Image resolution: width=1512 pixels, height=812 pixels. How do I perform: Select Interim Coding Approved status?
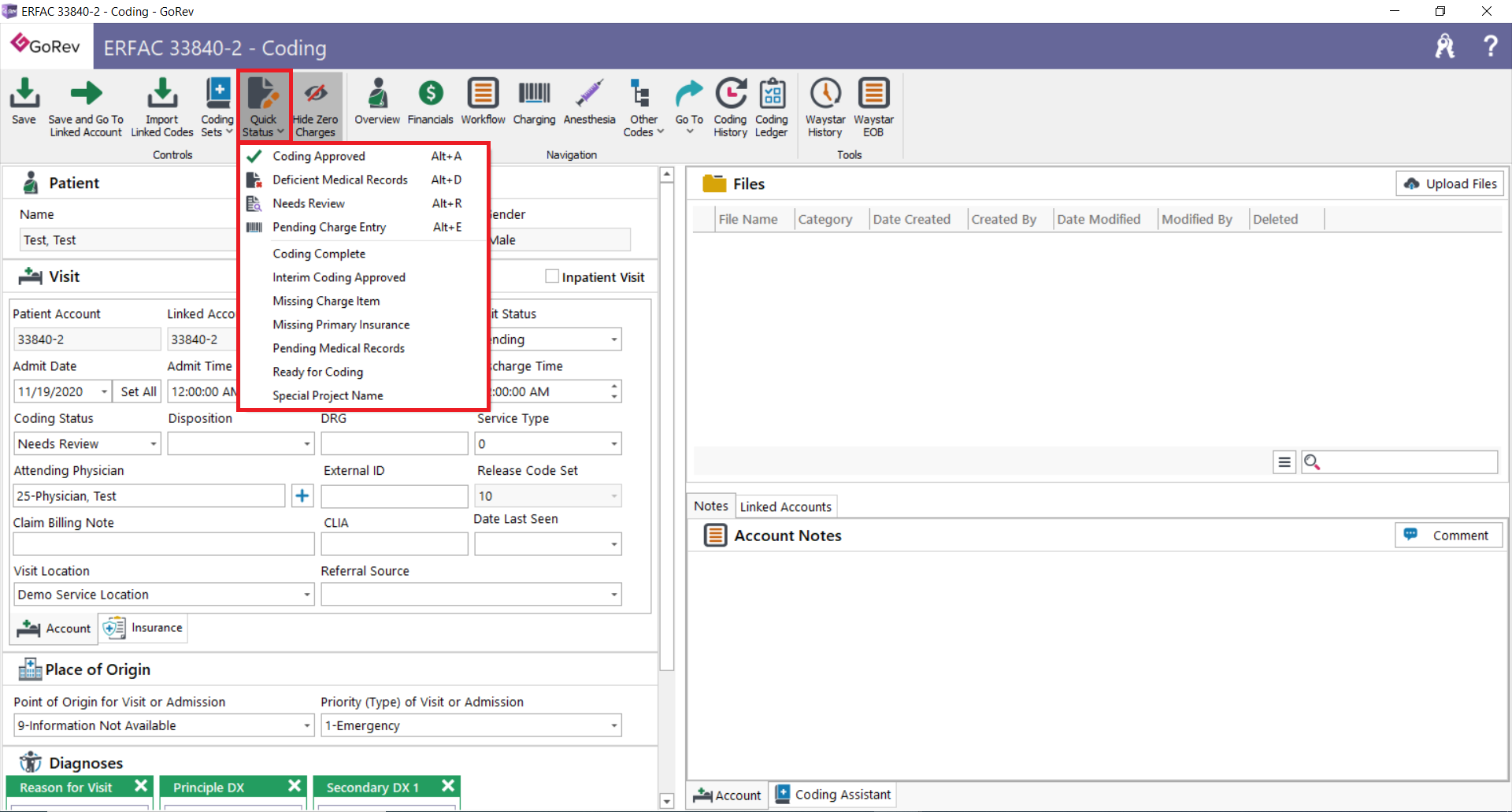pos(363,277)
